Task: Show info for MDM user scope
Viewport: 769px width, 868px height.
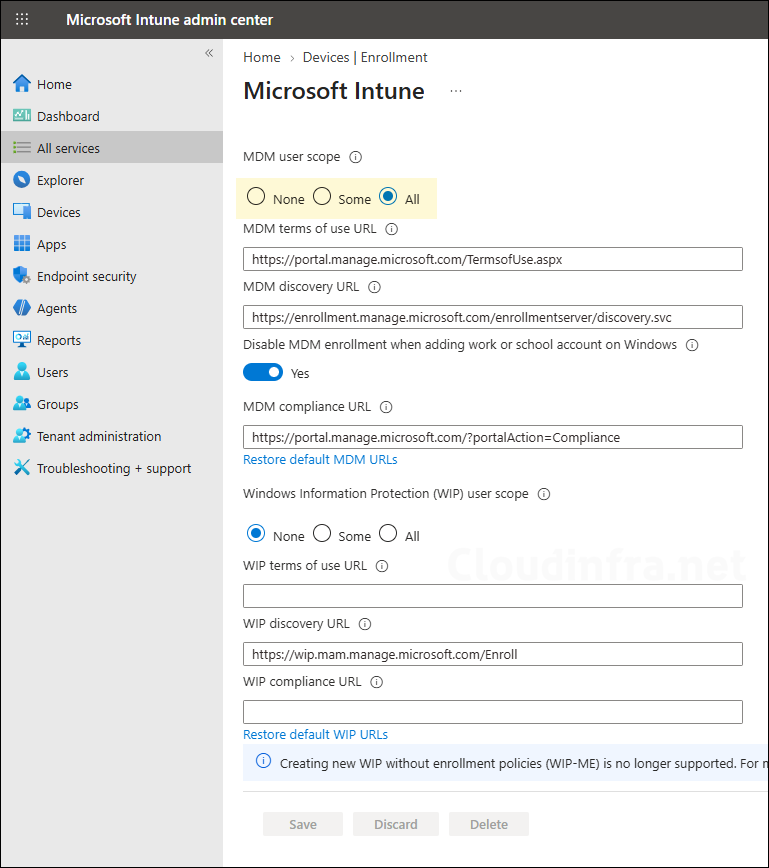Action: click(355, 157)
